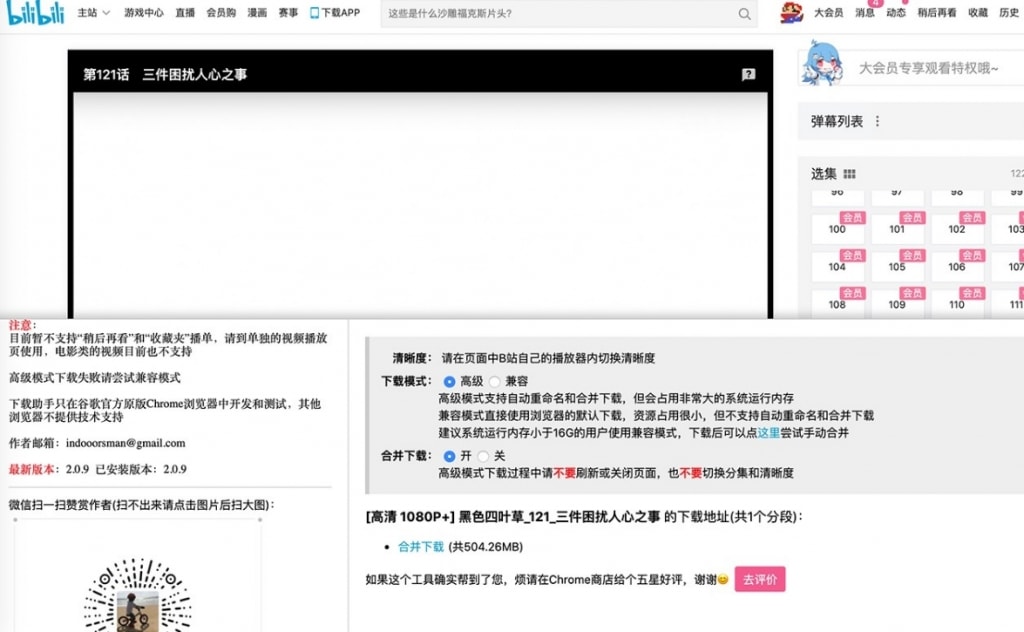Click the 第121话 episode title text

coord(106,74)
